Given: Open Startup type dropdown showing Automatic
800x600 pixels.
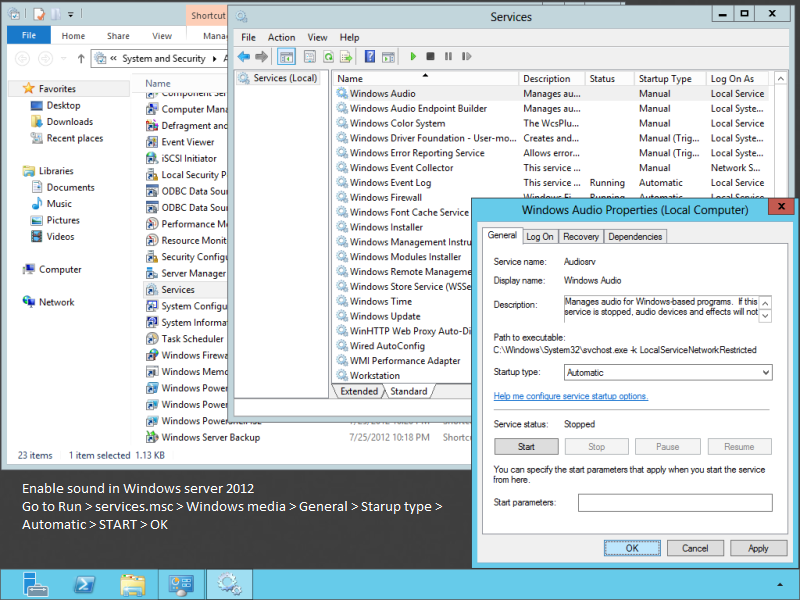Looking at the screenshot, I should coord(668,372).
